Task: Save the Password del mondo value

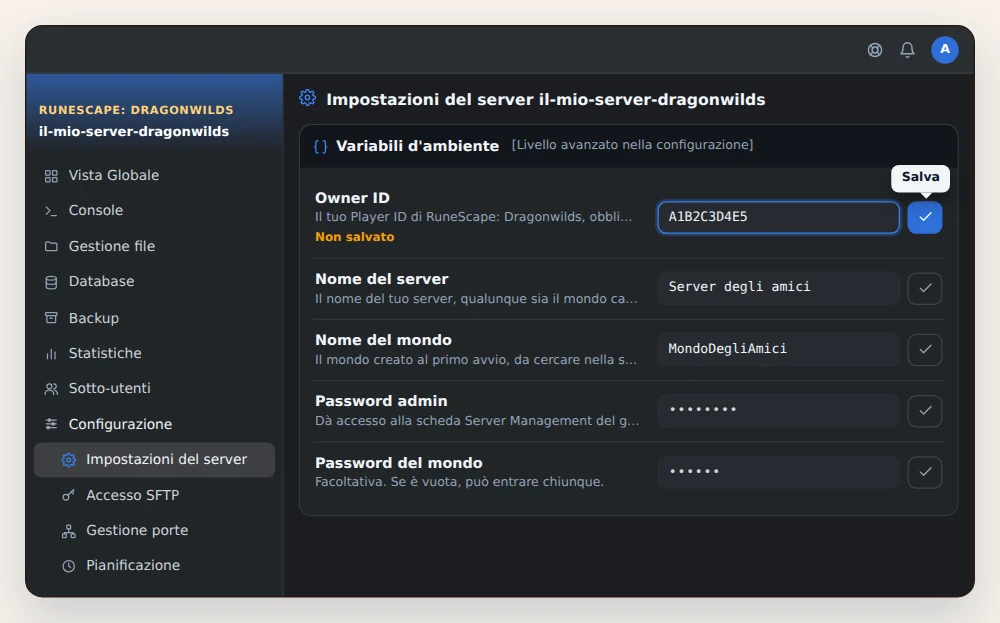Action: point(925,472)
